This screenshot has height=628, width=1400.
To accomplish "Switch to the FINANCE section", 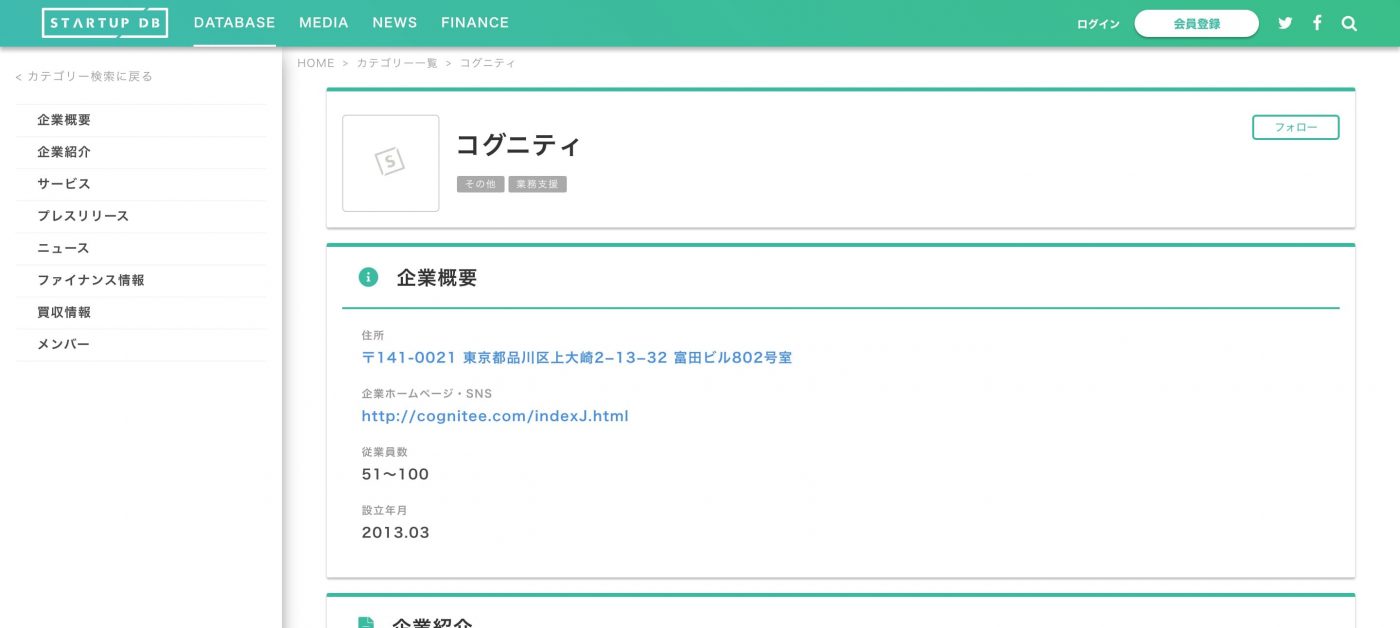I will [474, 22].
